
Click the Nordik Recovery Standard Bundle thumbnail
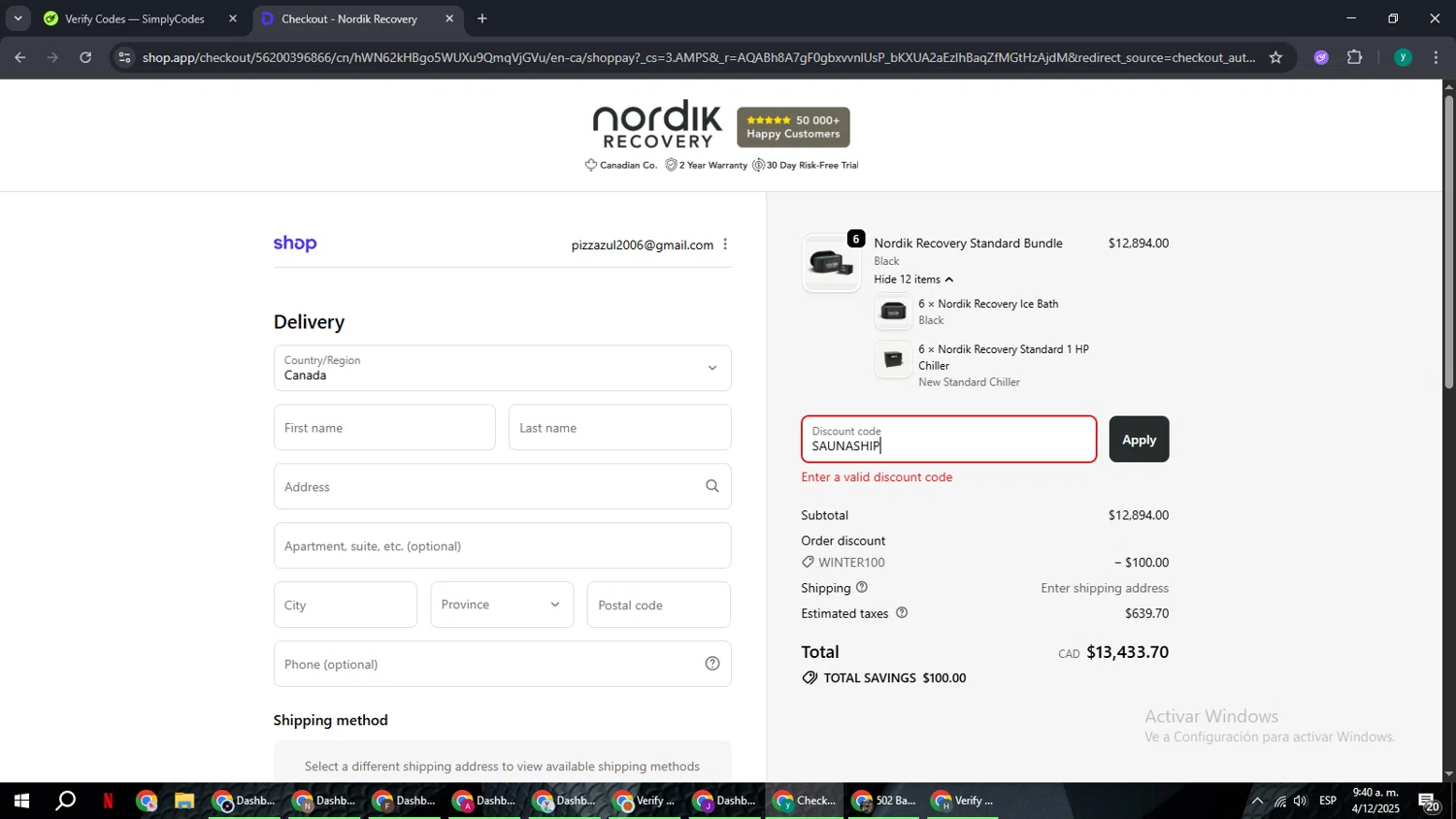coord(831,263)
